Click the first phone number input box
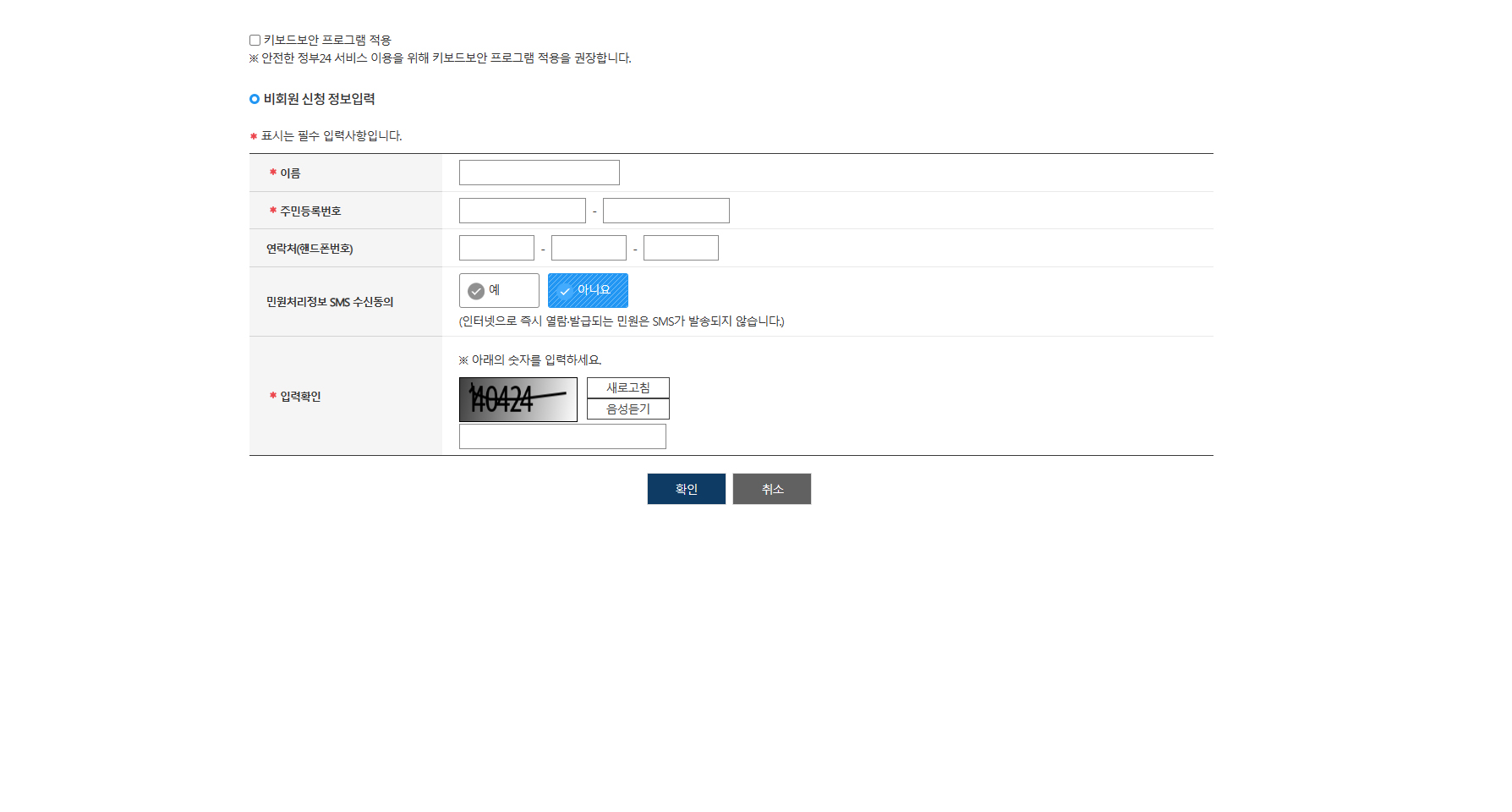The height and width of the screenshot is (812, 1512). [496, 247]
